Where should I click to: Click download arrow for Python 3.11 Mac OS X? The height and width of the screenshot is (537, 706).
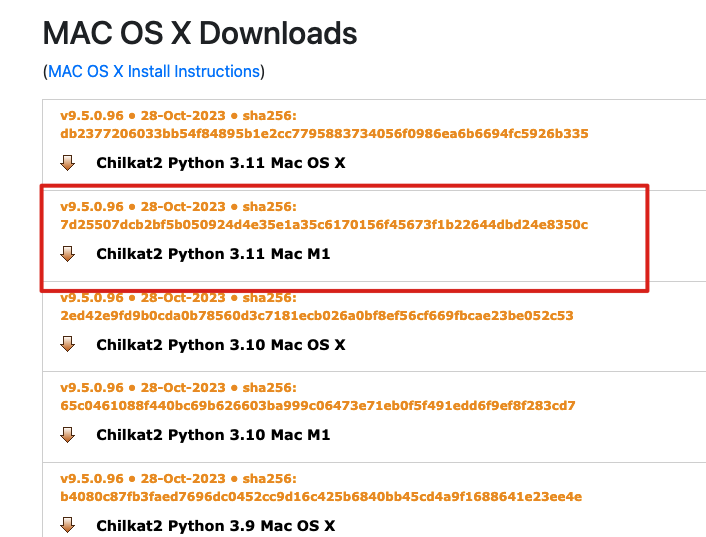[x=68, y=163]
